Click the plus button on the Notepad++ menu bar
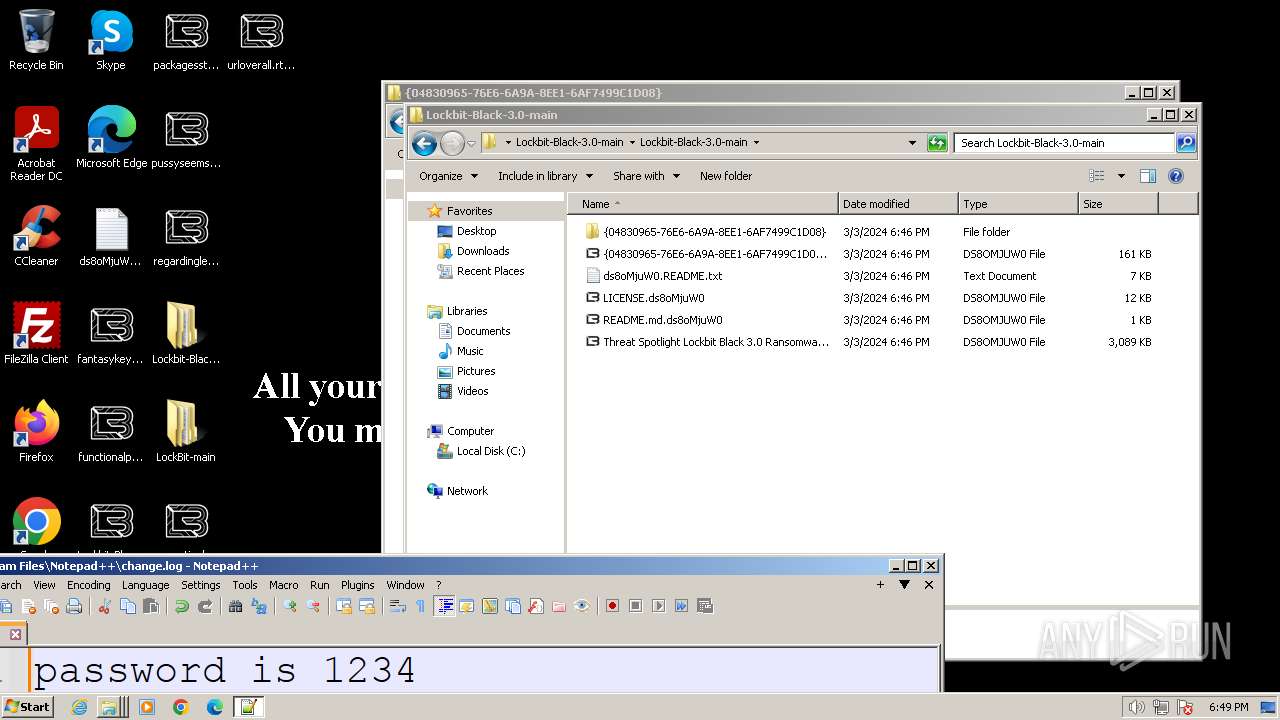Image resolution: width=1280 pixels, height=720 pixels. [880, 585]
